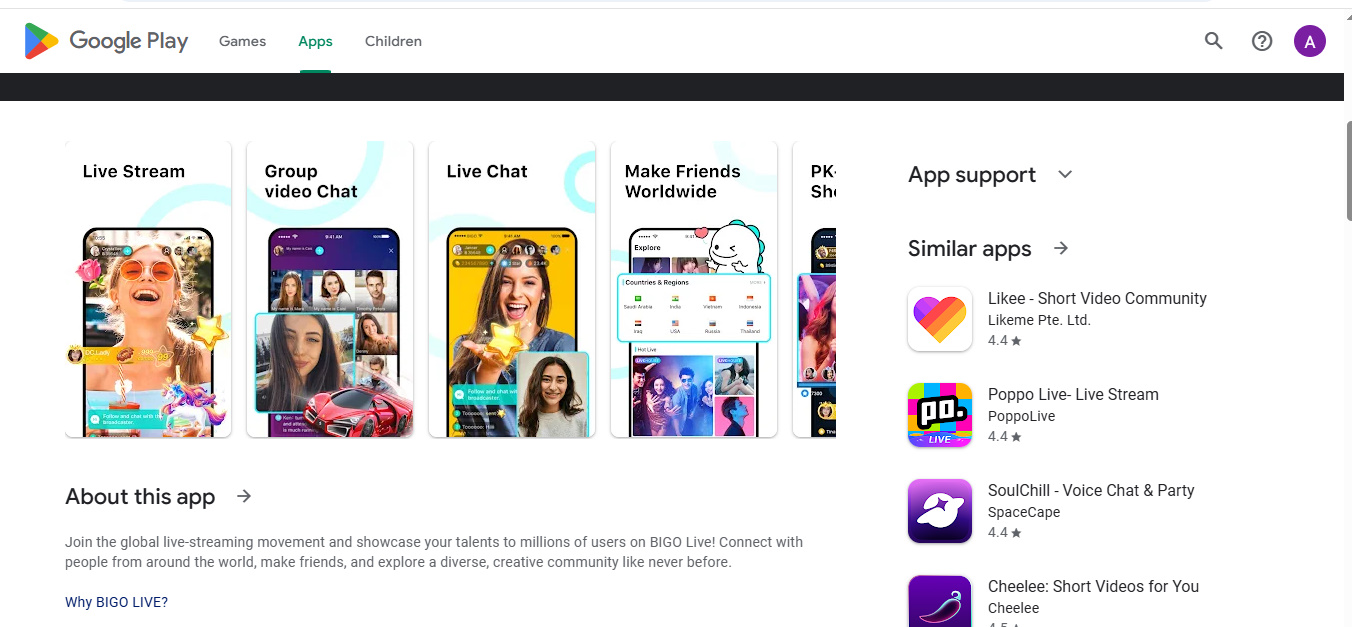The height and width of the screenshot is (627, 1352).
Task: Open the help question mark icon
Action: pos(1262,41)
